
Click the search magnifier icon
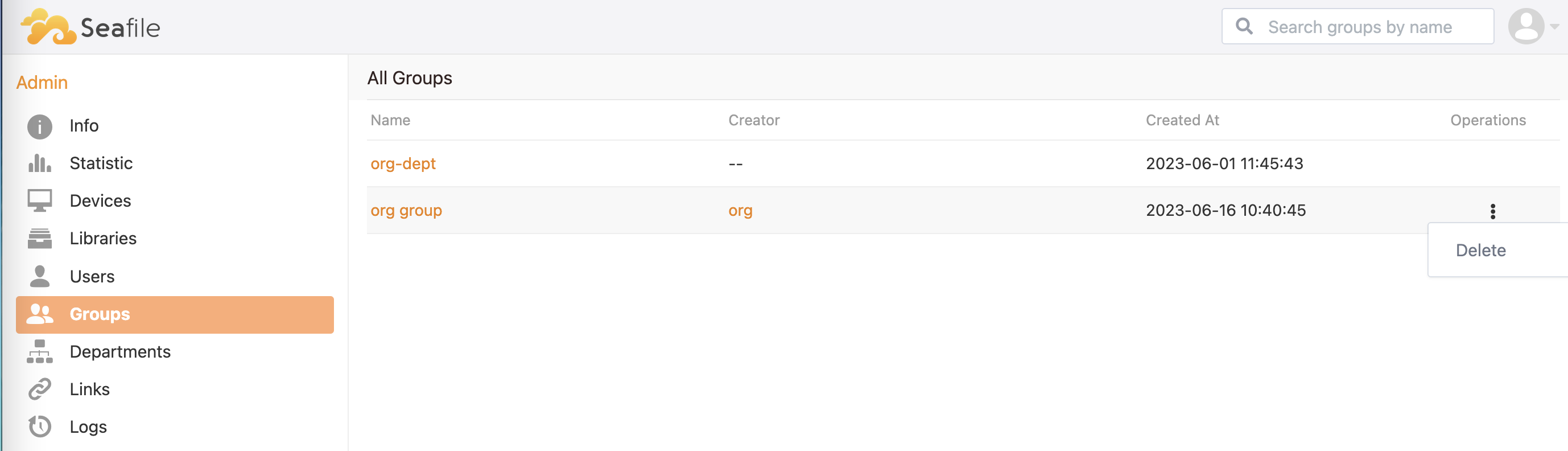(x=1244, y=26)
